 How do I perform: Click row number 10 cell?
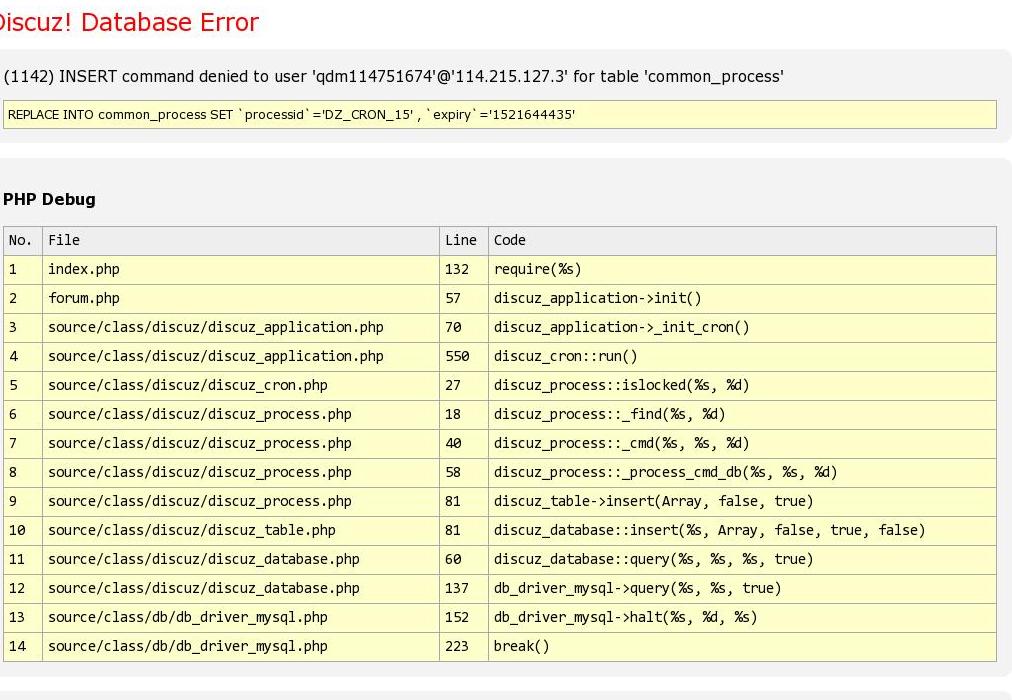click(x=23, y=531)
